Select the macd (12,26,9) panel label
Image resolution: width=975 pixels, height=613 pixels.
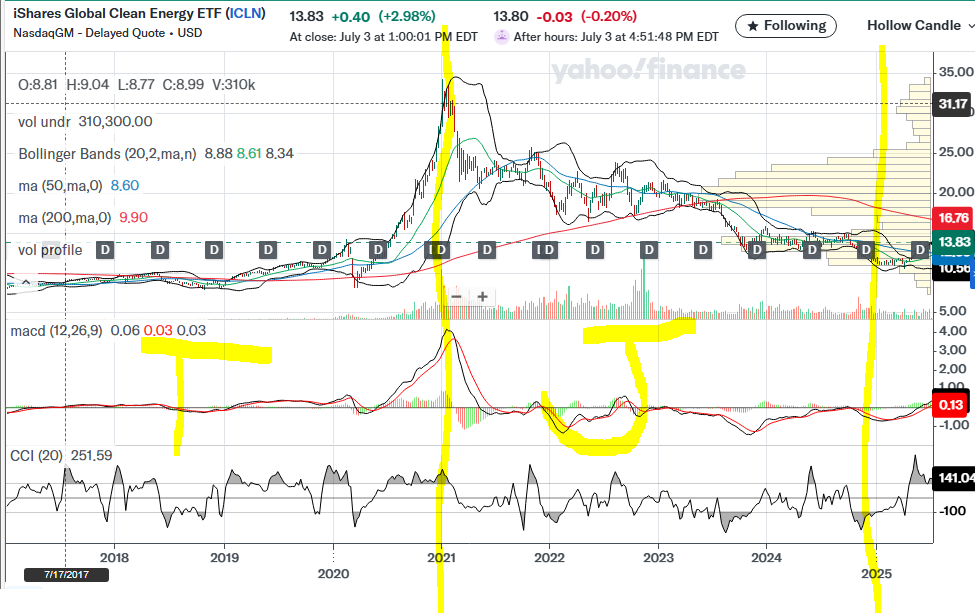[x=56, y=331]
